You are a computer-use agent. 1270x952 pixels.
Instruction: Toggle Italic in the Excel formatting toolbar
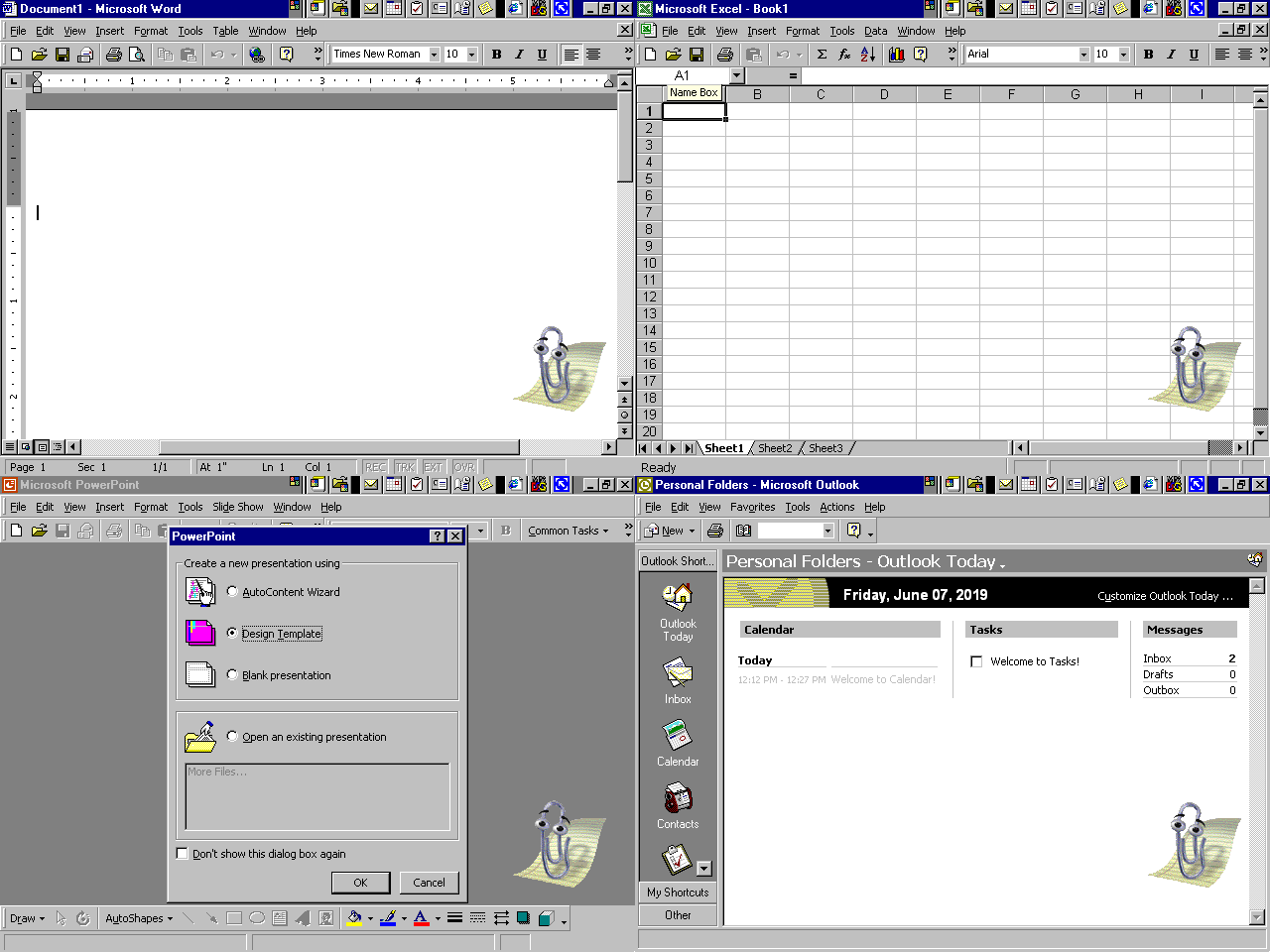[1171, 55]
